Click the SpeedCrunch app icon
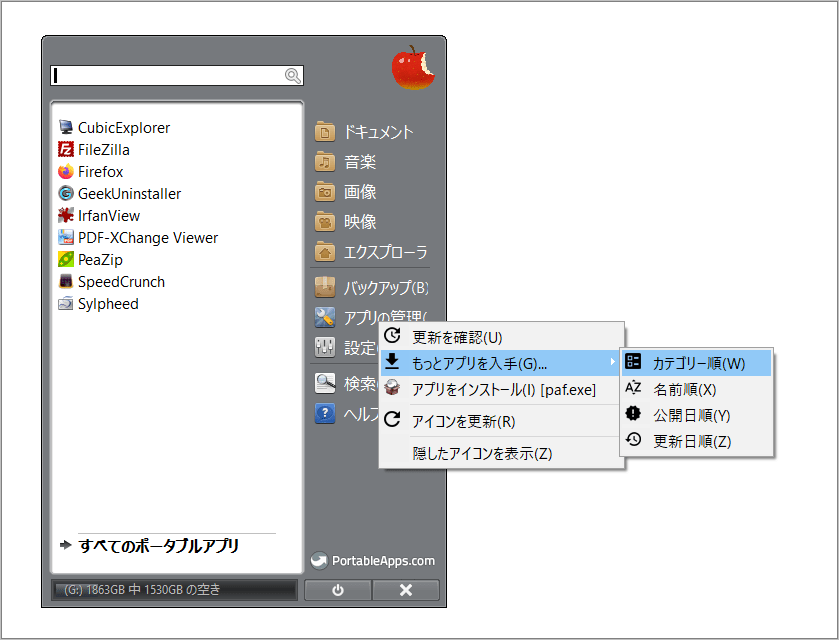 click(x=66, y=281)
